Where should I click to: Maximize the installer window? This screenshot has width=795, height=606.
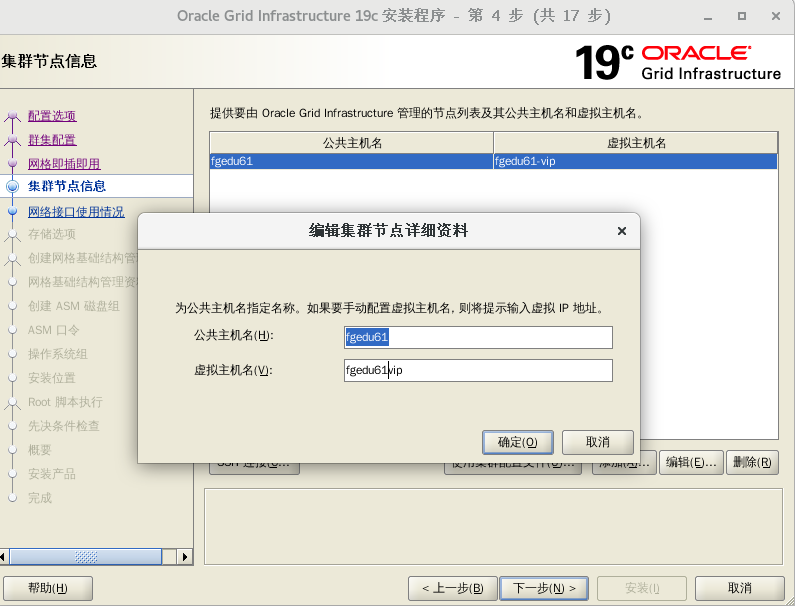pos(742,16)
